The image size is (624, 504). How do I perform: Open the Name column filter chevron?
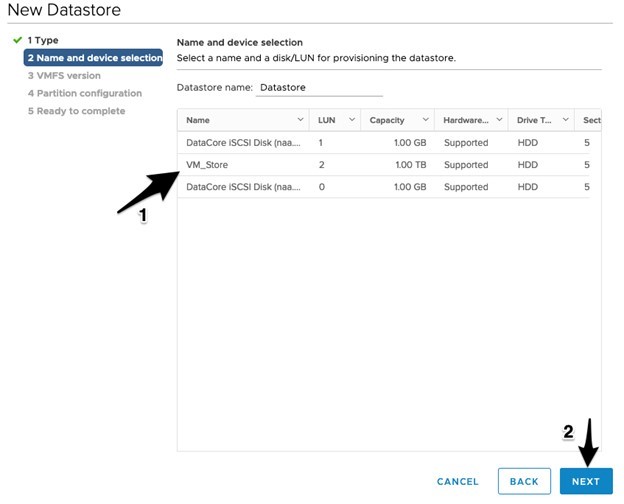point(300,119)
